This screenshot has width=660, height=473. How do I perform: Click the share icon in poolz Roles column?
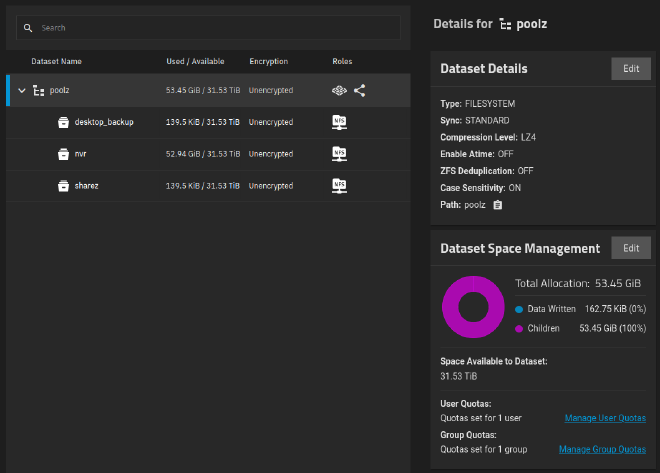pyautogui.click(x=359, y=90)
